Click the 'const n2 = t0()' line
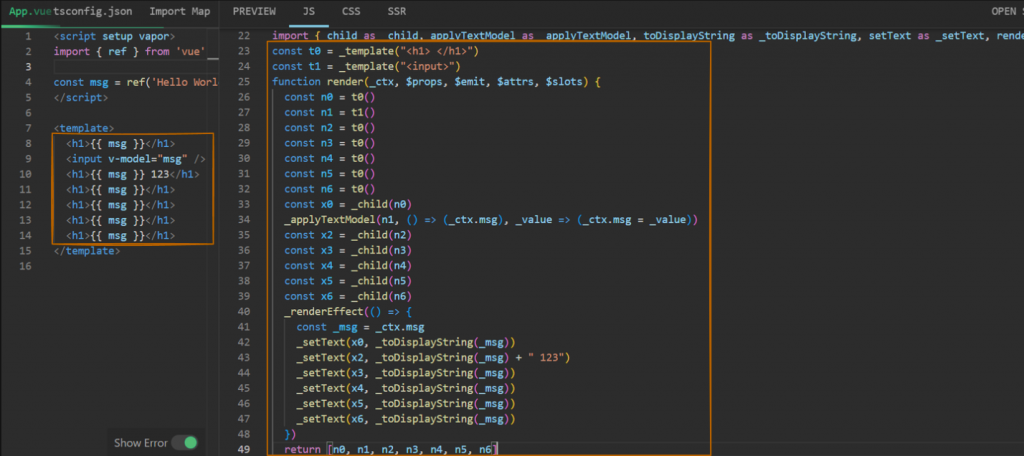This screenshot has width=1024, height=456. (x=330, y=128)
